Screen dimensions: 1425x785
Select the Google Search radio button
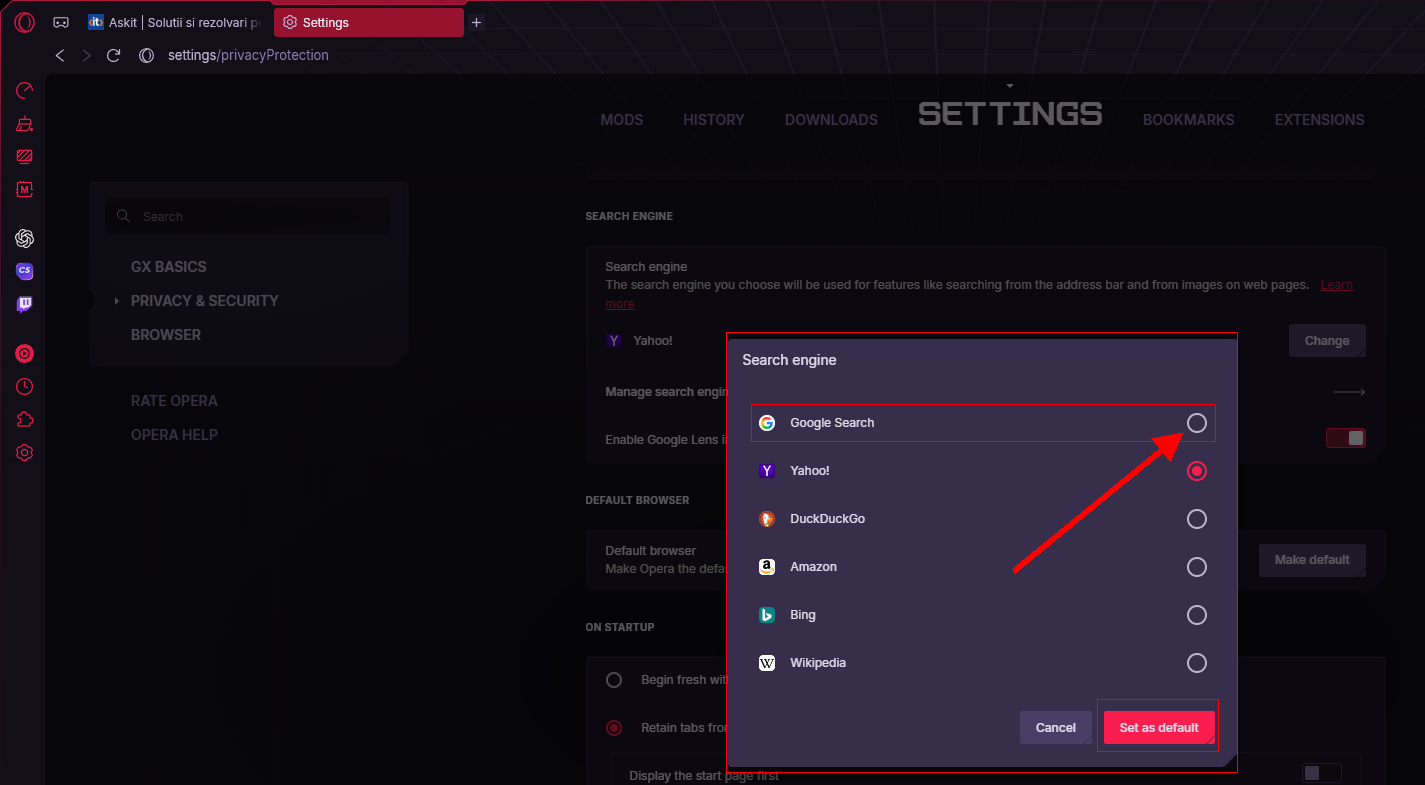pyautogui.click(x=1196, y=423)
